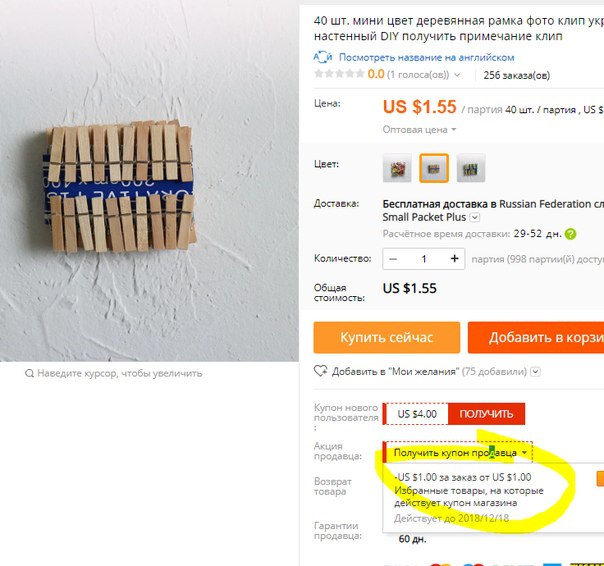Click the star rating icons
604x566 pixels.
[x=339, y=74]
